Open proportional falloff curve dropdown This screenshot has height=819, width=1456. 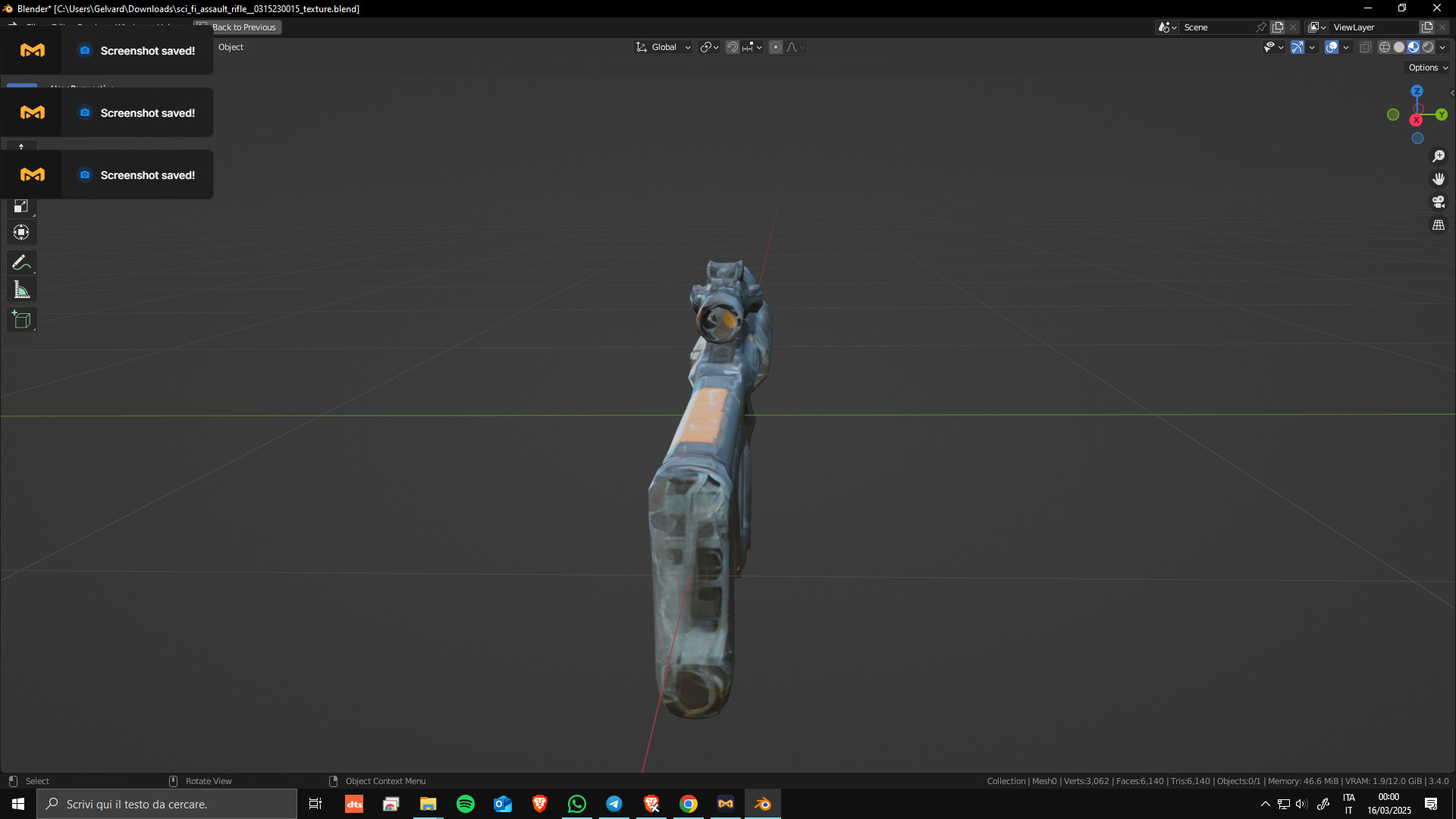[x=795, y=47]
